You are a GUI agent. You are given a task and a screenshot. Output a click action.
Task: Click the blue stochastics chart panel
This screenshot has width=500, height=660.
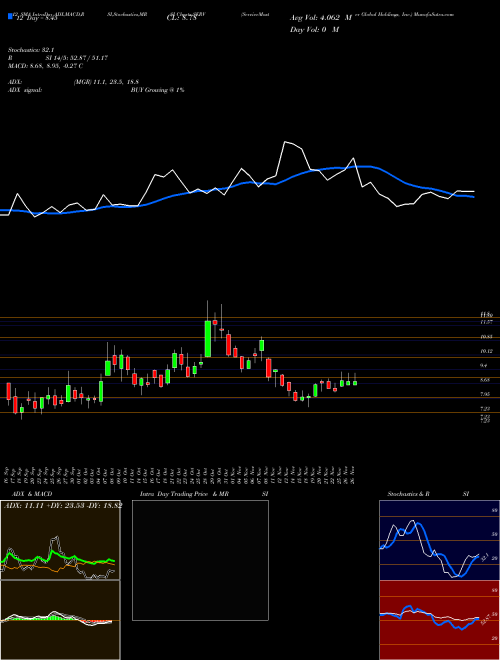439,540
